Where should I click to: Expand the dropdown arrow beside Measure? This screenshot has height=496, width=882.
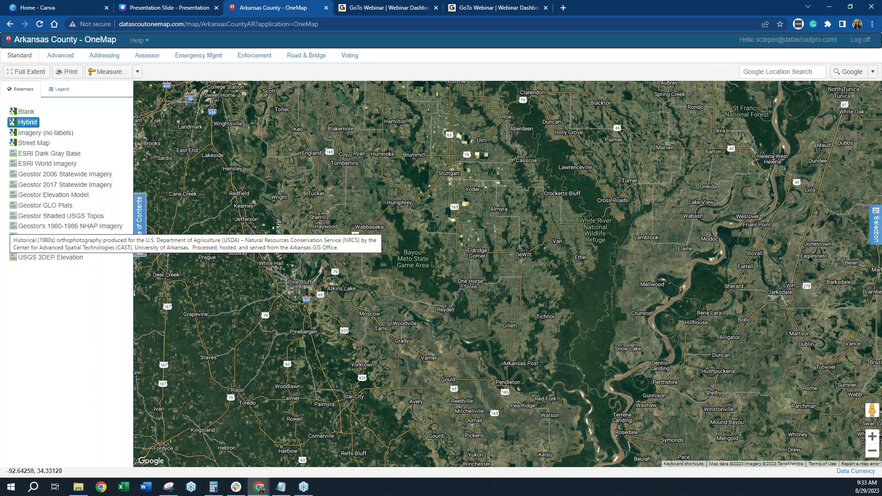[137, 71]
